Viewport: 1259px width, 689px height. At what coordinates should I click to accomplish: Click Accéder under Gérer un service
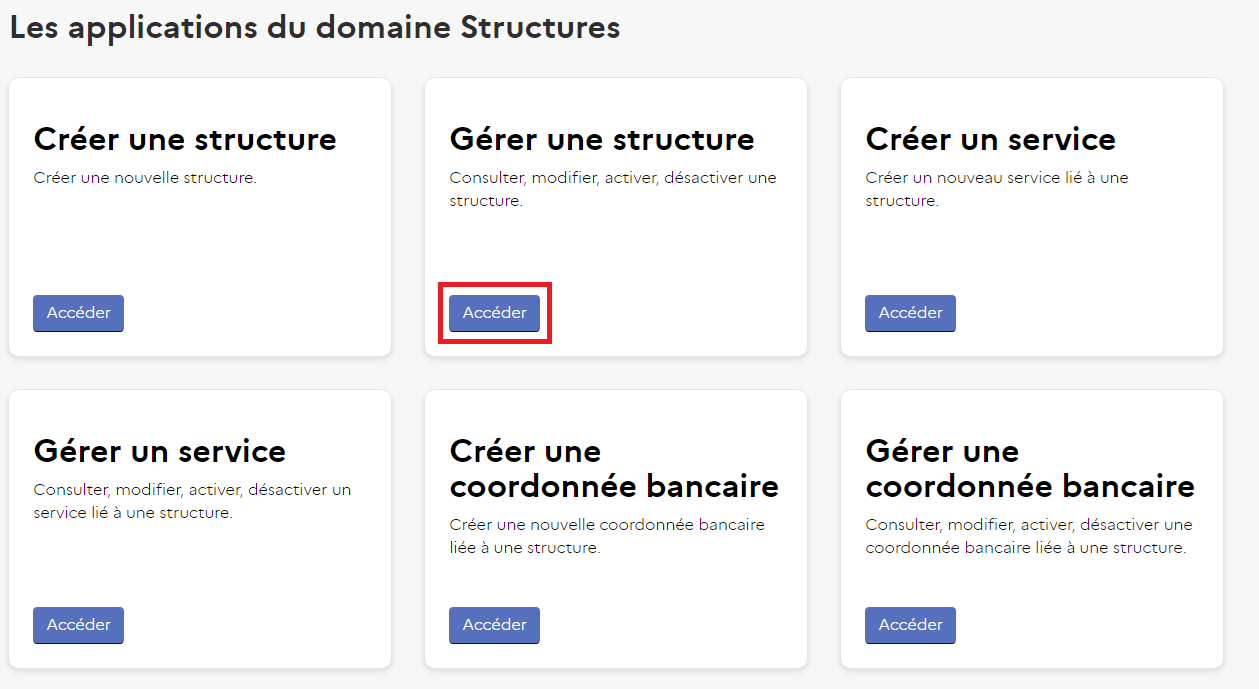tap(78, 625)
